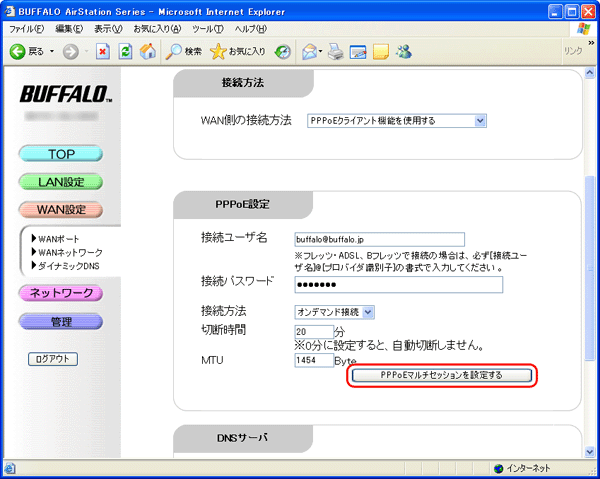Open the 表示(V) menu
Image resolution: width=600 pixels, height=479 pixels.
tap(108, 29)
